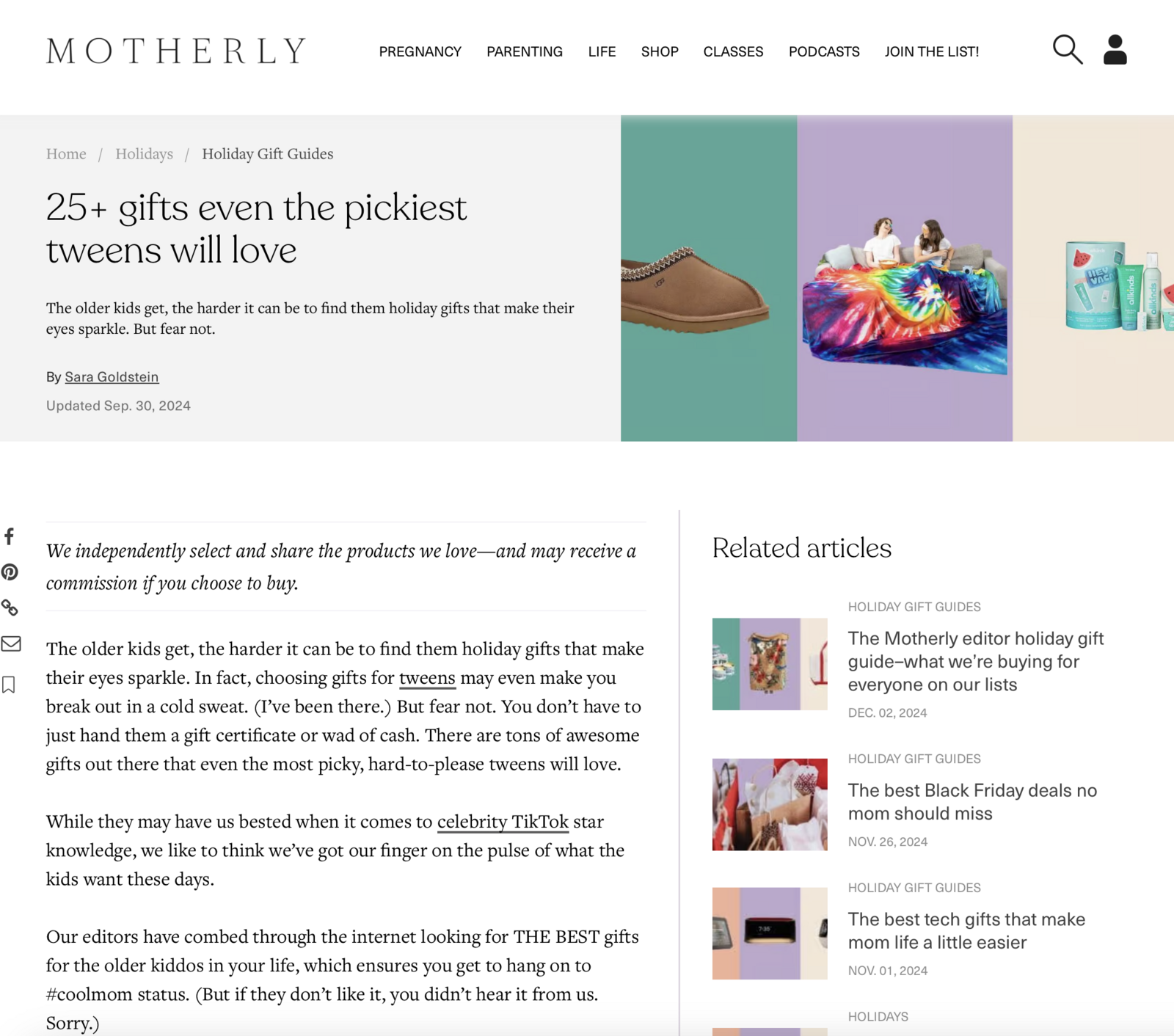Select Shop in the navigation bar

[x=660, y=52]
